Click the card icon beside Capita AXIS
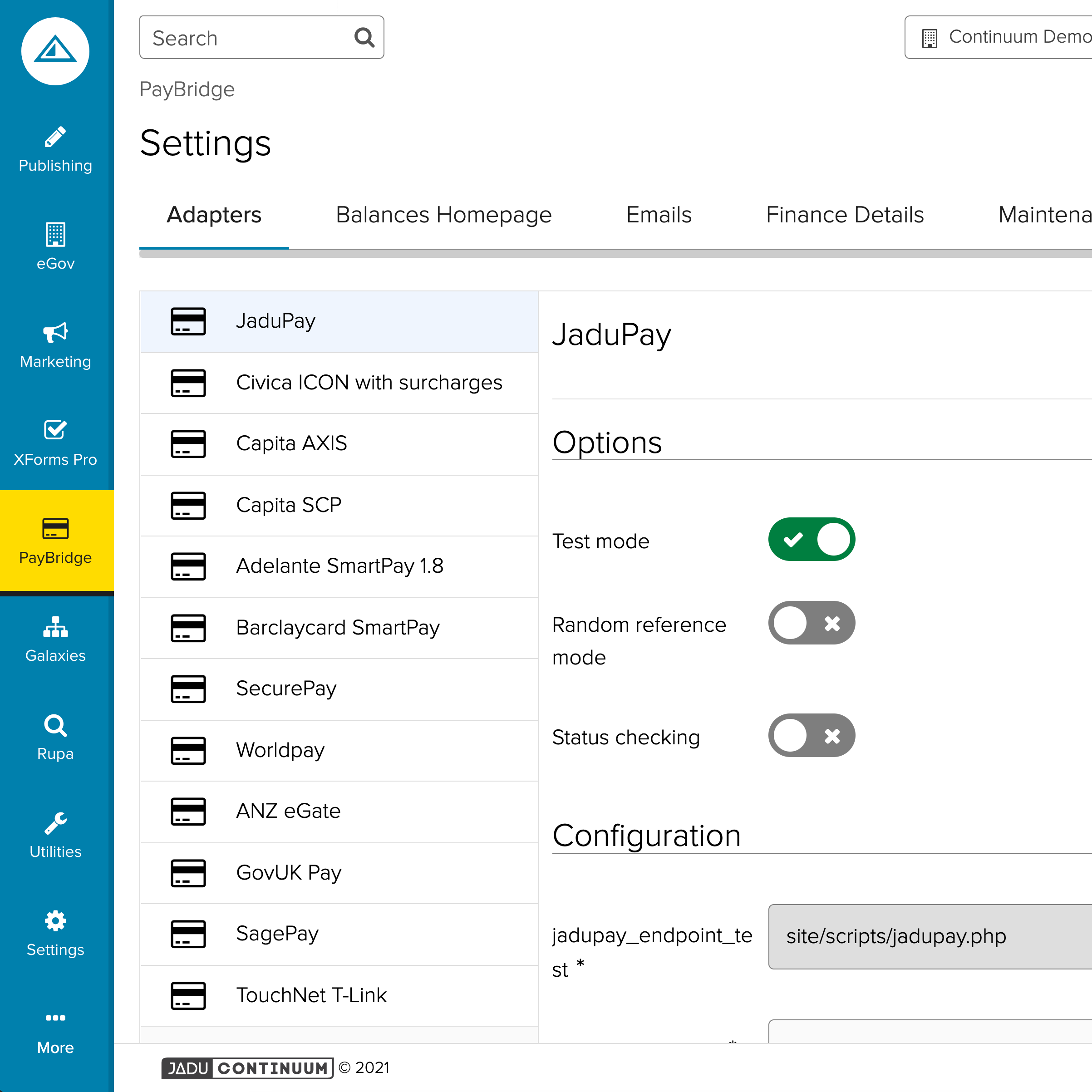 [188, 444]
